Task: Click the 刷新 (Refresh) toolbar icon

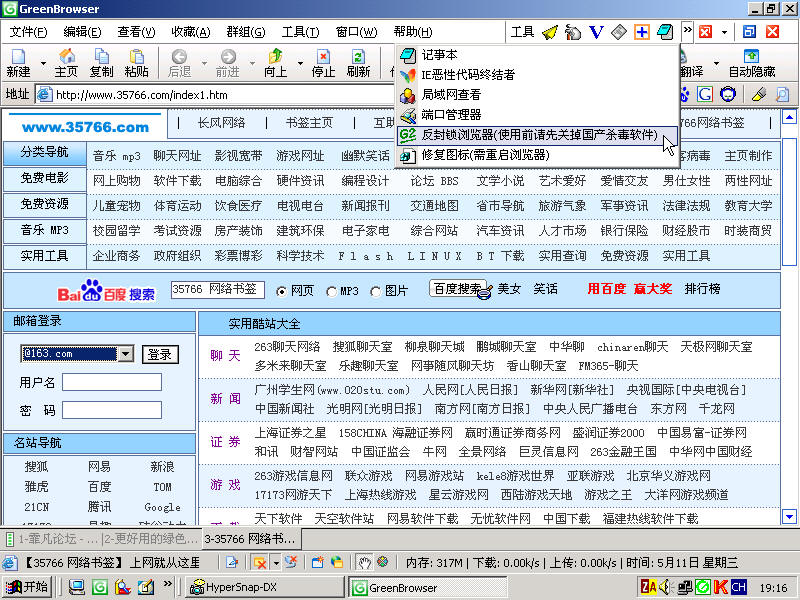Action: tap(358, 63)
